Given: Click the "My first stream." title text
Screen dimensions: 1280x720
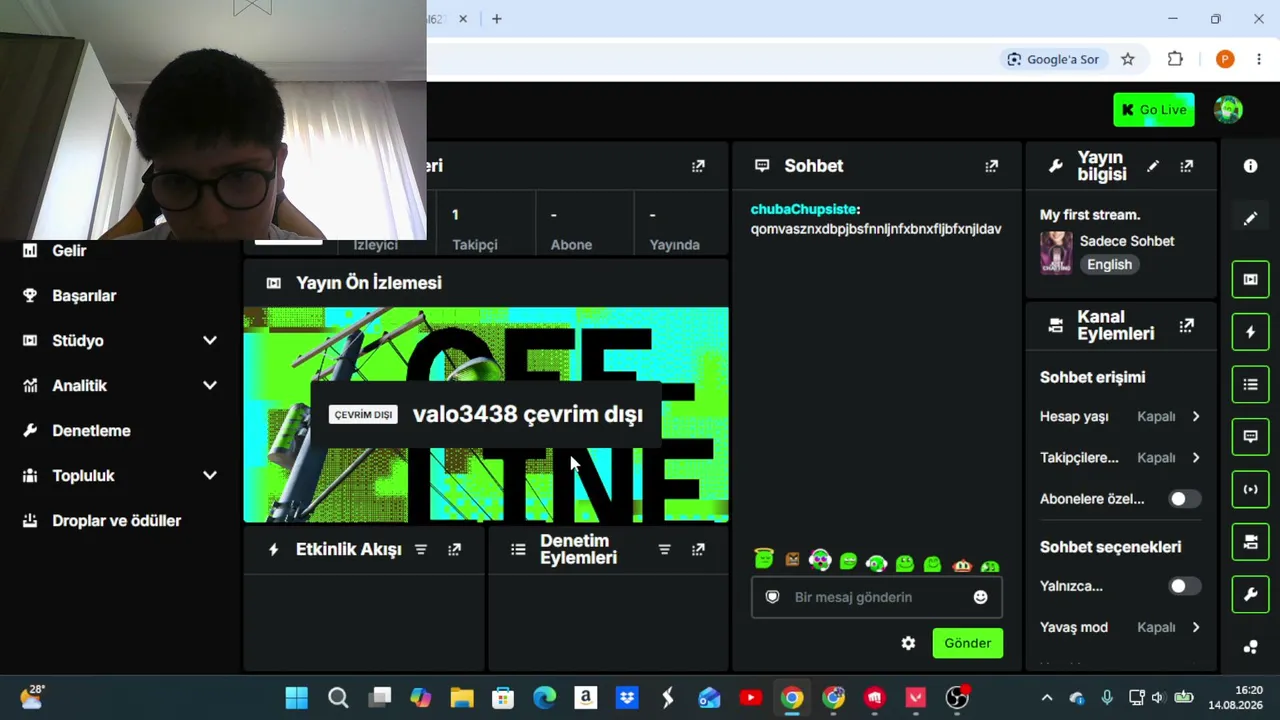Looking at the screenshot, I should 1090,214.
